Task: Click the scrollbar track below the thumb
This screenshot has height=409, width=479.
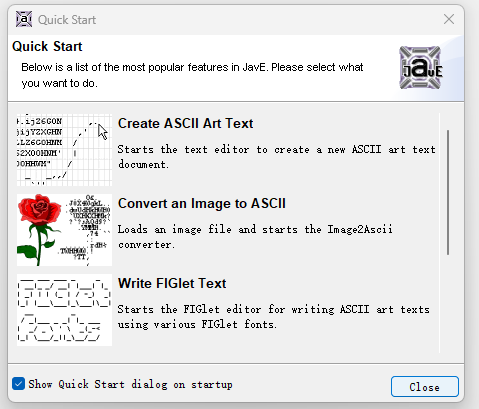Action: (448, 303)
